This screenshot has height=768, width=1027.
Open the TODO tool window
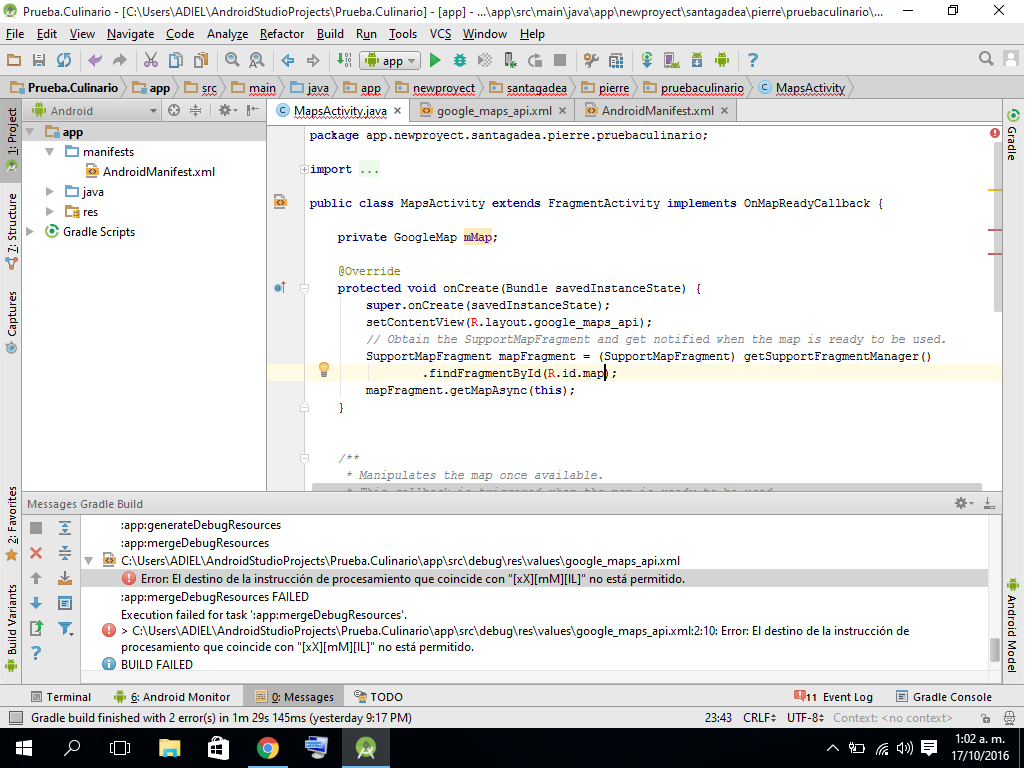coord(379,697)
